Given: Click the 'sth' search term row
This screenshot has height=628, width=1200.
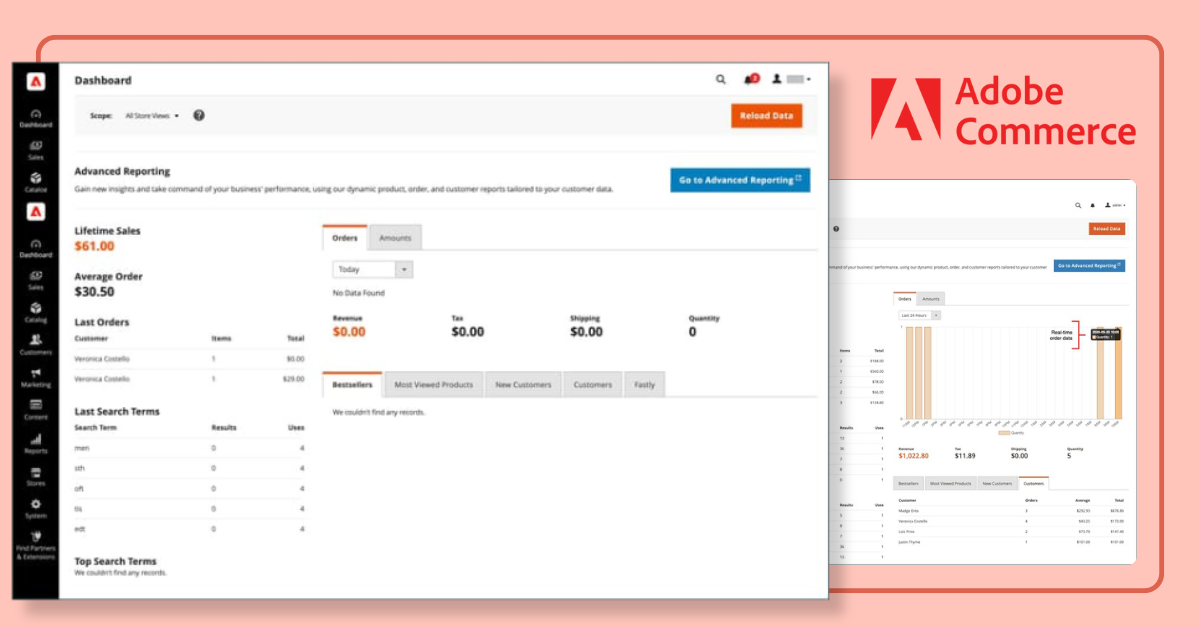Looking at the screenshot, I should (190, 468).
